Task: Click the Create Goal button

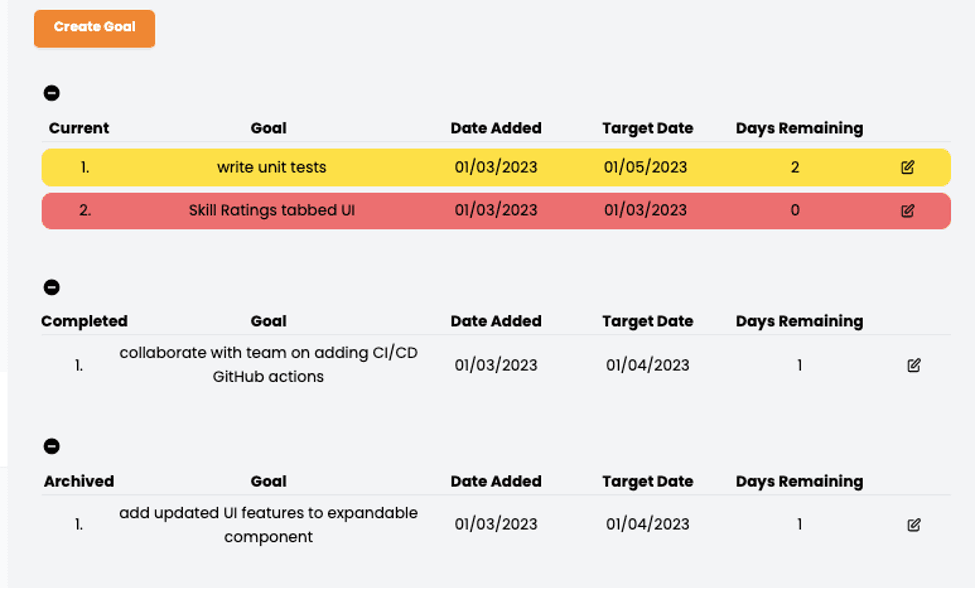Action: pyautogui.click(x=95, y=28)
